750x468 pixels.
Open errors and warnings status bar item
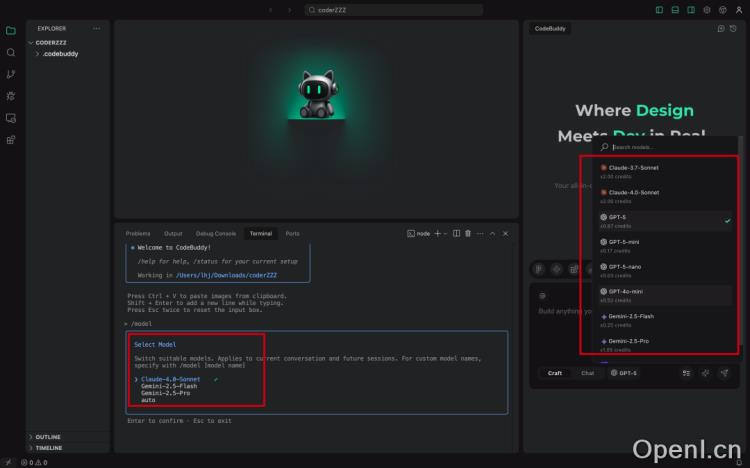click(34, 463)
